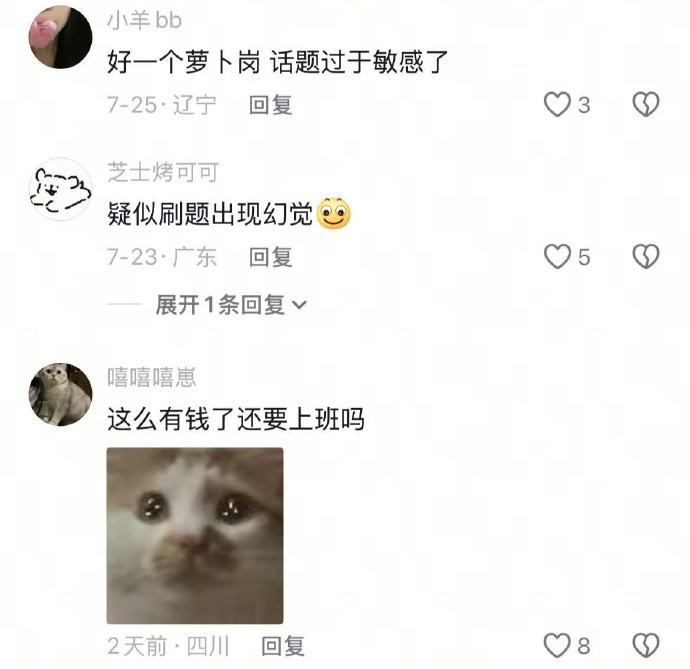Like the comment by 芝士烤可可
The width and height of the screenshot is (690, 669).
point(557,257)
